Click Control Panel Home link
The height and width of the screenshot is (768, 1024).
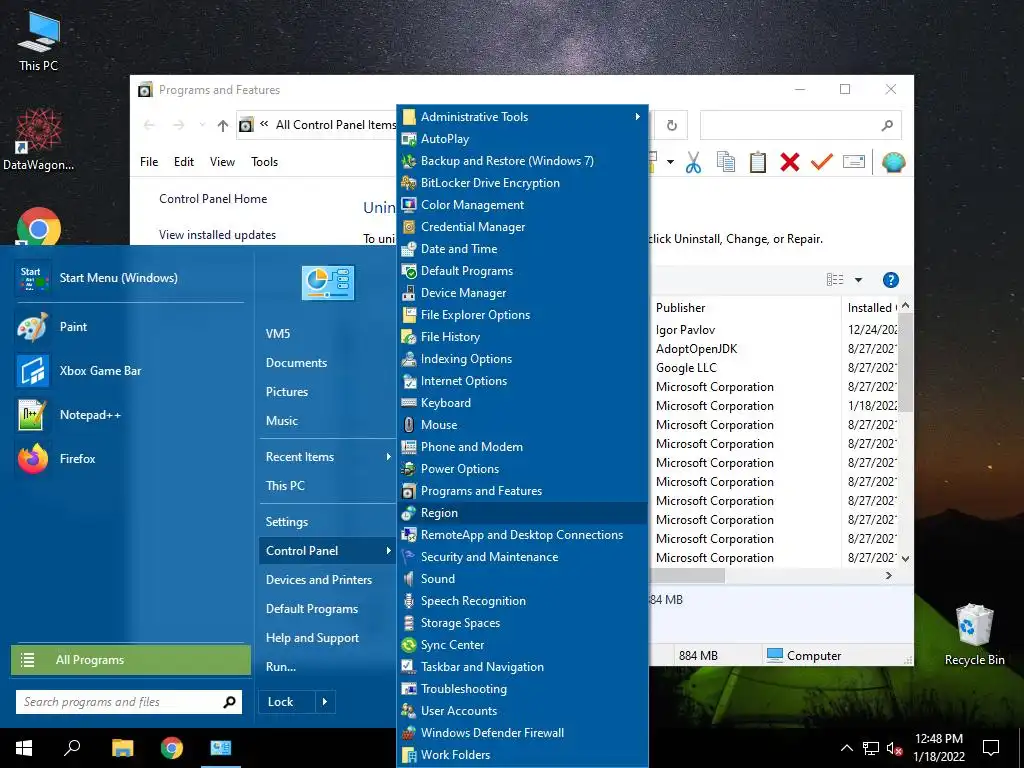(213, 199)
